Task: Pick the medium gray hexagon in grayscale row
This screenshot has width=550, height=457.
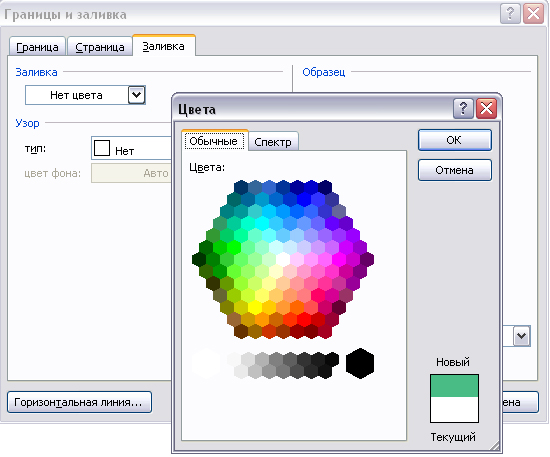Action: point(276,359)
